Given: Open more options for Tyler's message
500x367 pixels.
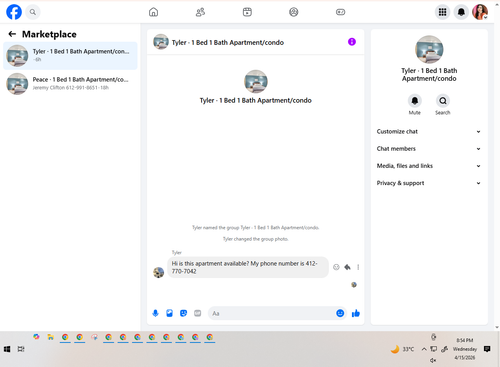Looking at the screenshot, I should tap(358, 267).
